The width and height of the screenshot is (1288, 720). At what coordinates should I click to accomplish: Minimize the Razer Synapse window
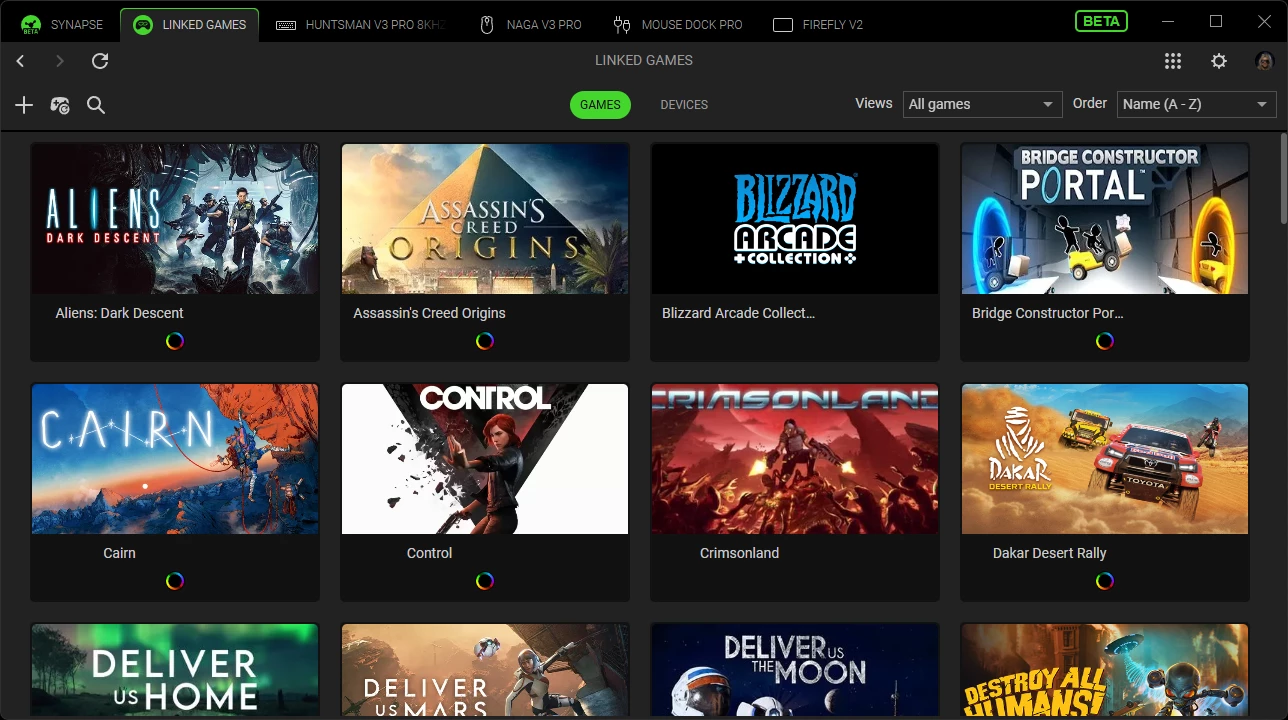[1168, 21]
